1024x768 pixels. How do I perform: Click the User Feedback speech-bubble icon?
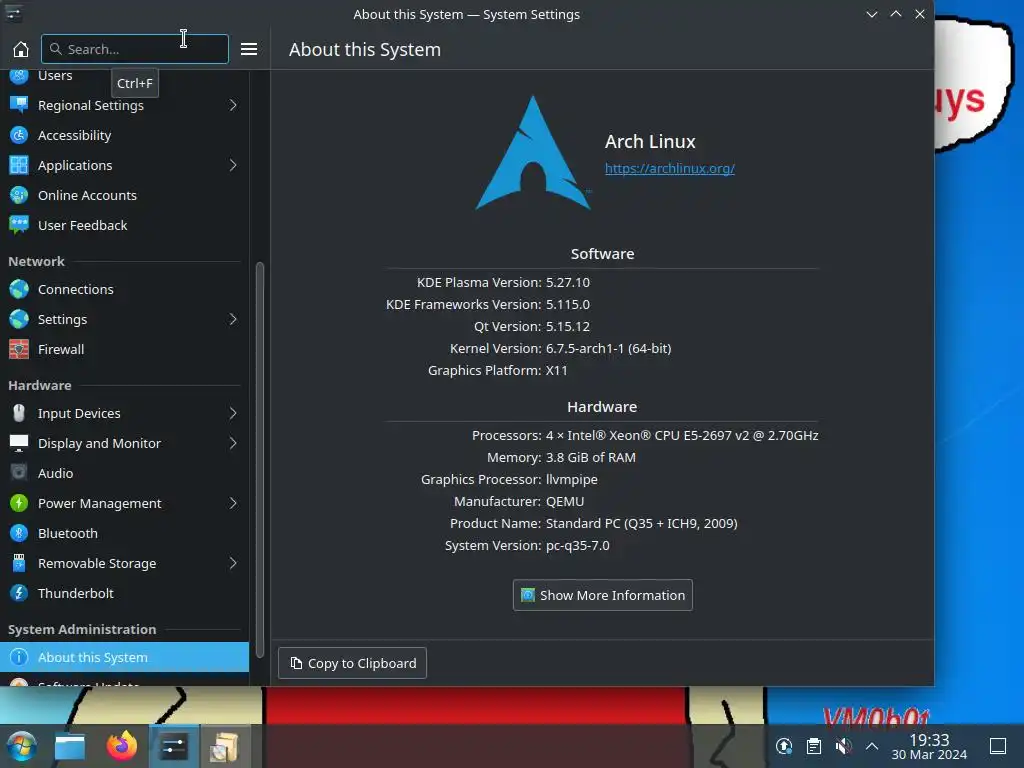pyautogui.click(x=19, y=225)
